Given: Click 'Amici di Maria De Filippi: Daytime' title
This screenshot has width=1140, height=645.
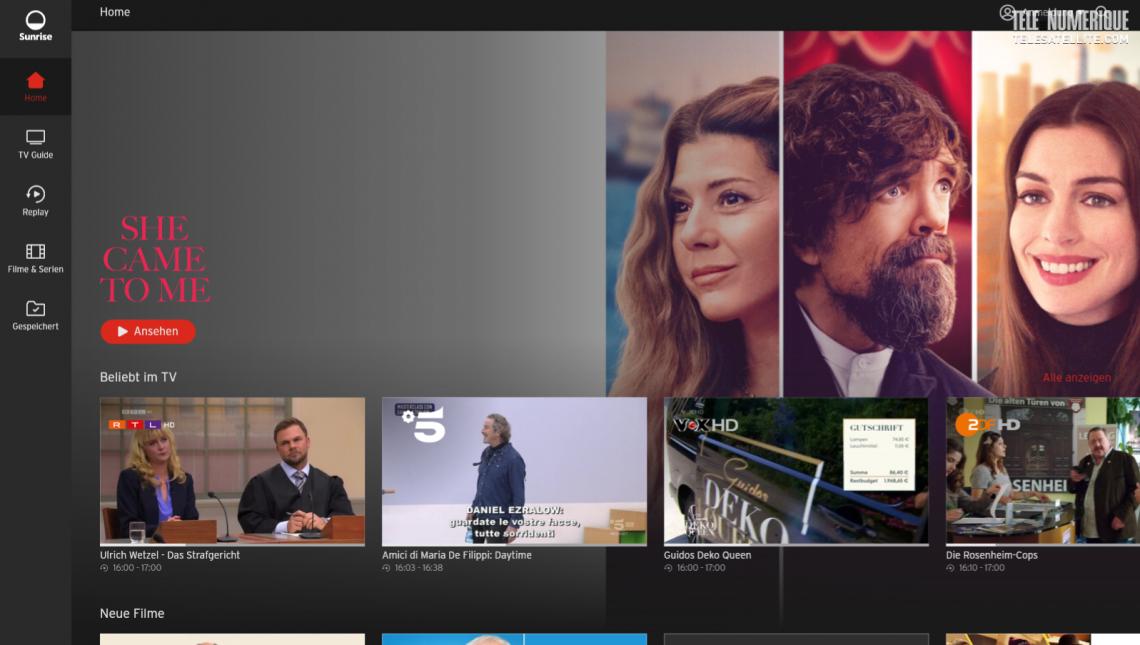Looking at the screenshot, I should [x=457, y=555].
